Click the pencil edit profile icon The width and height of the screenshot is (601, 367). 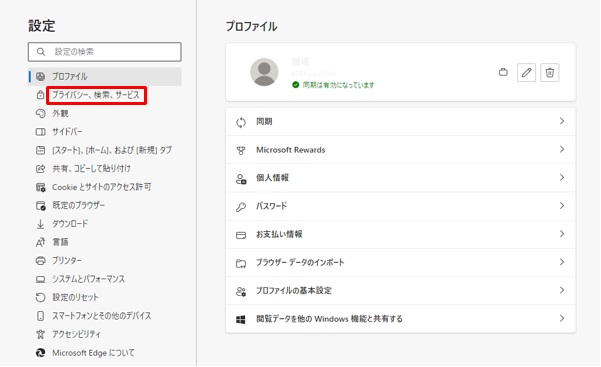click(x=526, y=72)
